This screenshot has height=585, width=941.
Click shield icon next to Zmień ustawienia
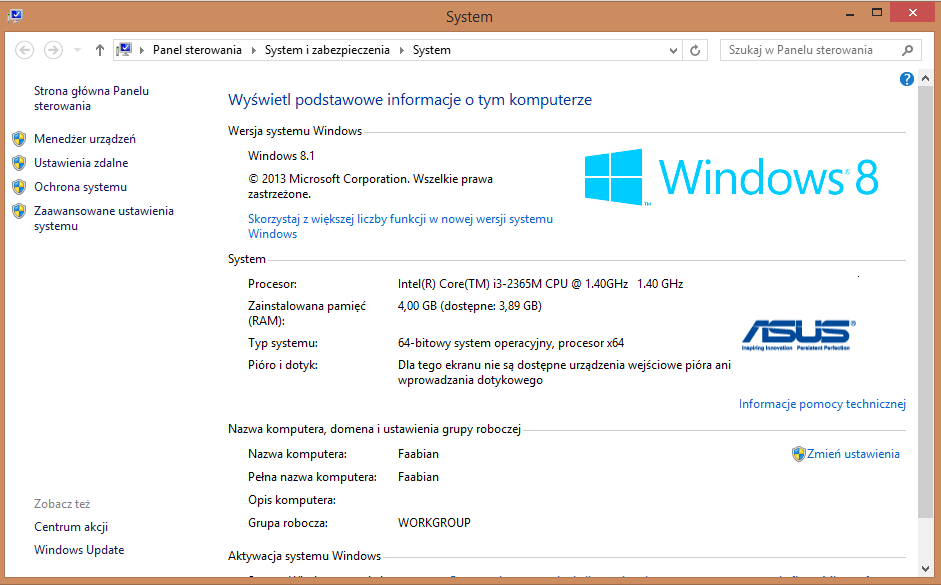tap(798, 454)
